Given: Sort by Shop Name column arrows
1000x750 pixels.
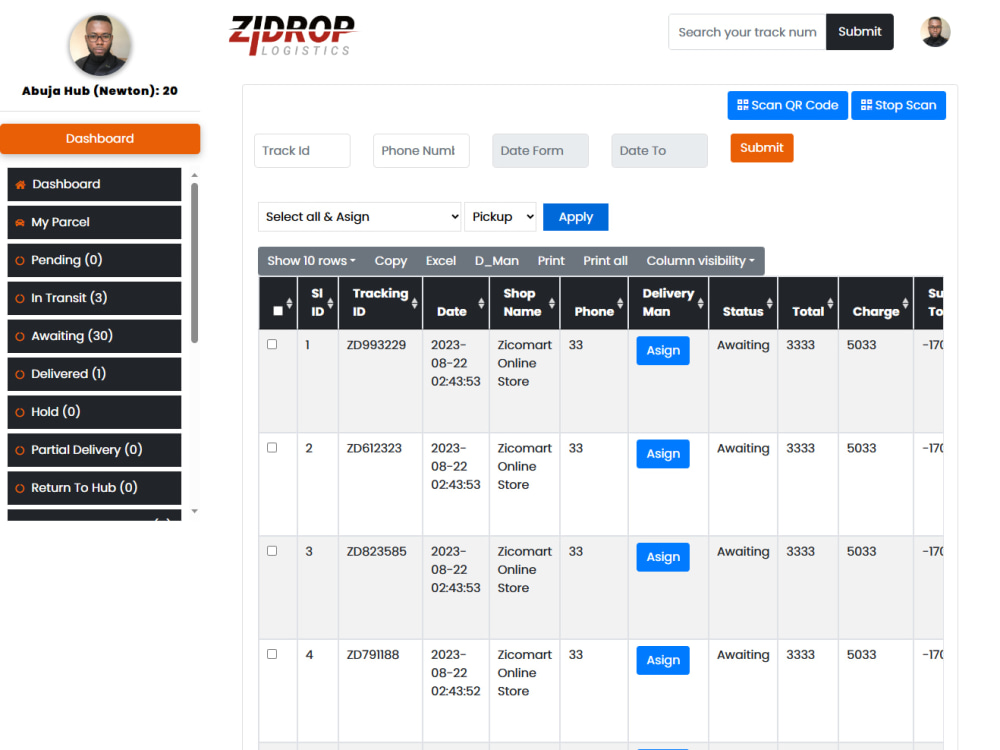Looking at the screenshot, I should click(x=552, y=303).
